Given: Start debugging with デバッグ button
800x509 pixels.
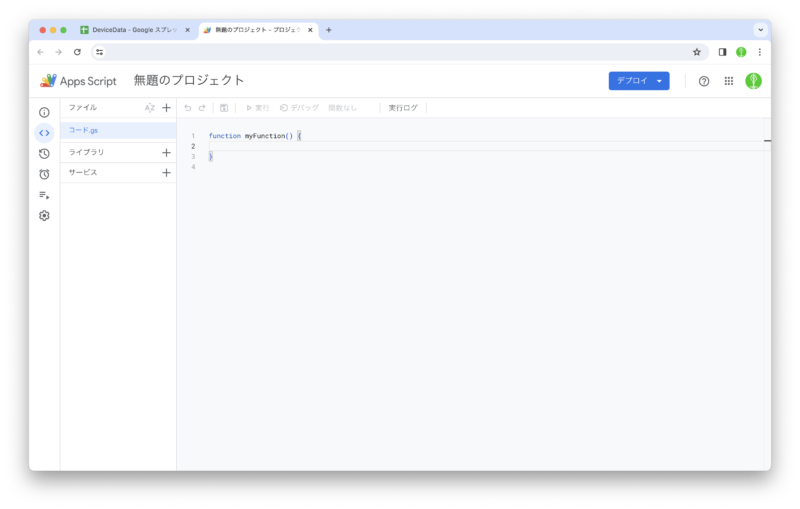Looking at the screenshot, I should tap(299, 108).
